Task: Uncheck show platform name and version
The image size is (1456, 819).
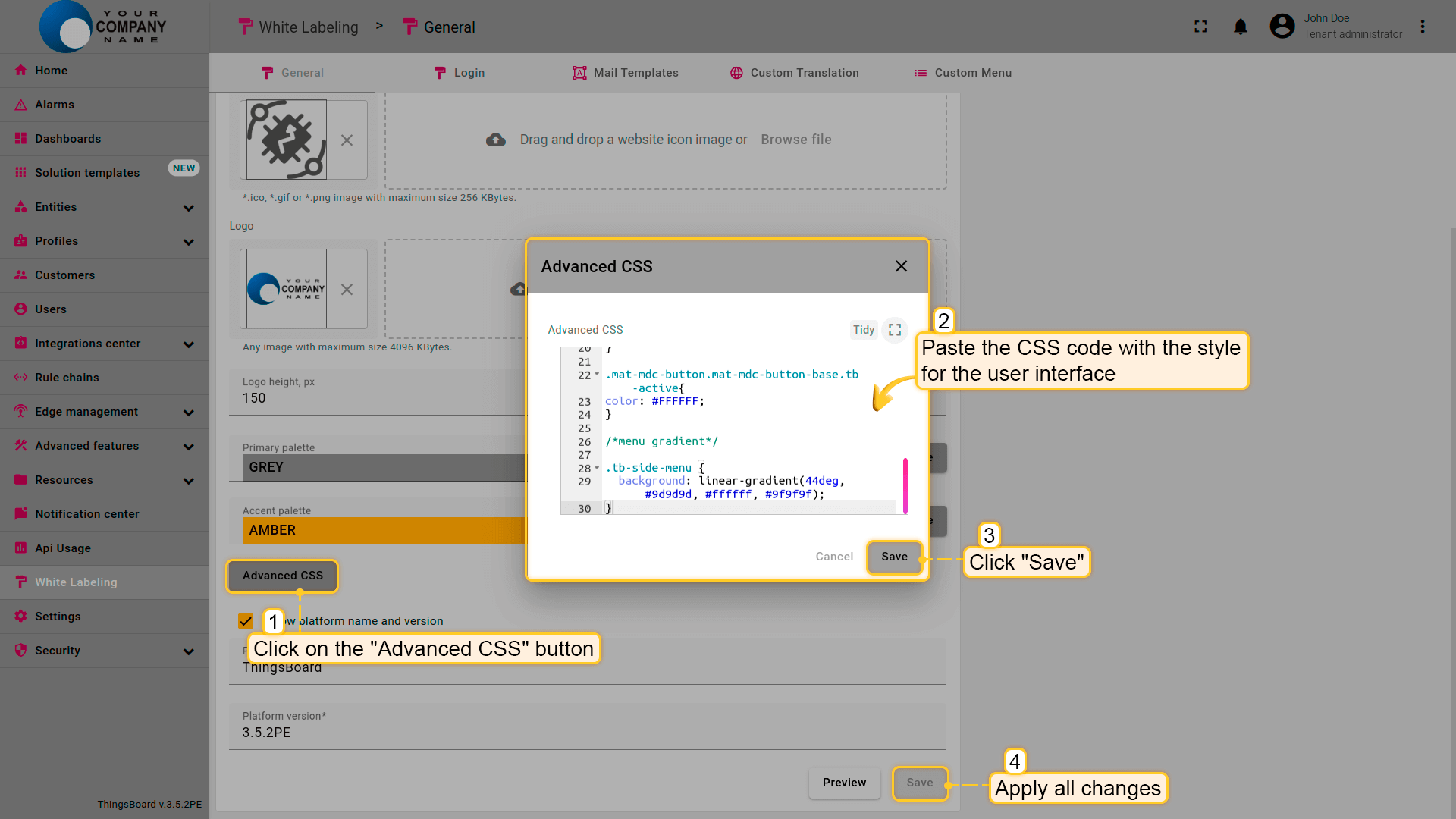Action: (246, 621)
